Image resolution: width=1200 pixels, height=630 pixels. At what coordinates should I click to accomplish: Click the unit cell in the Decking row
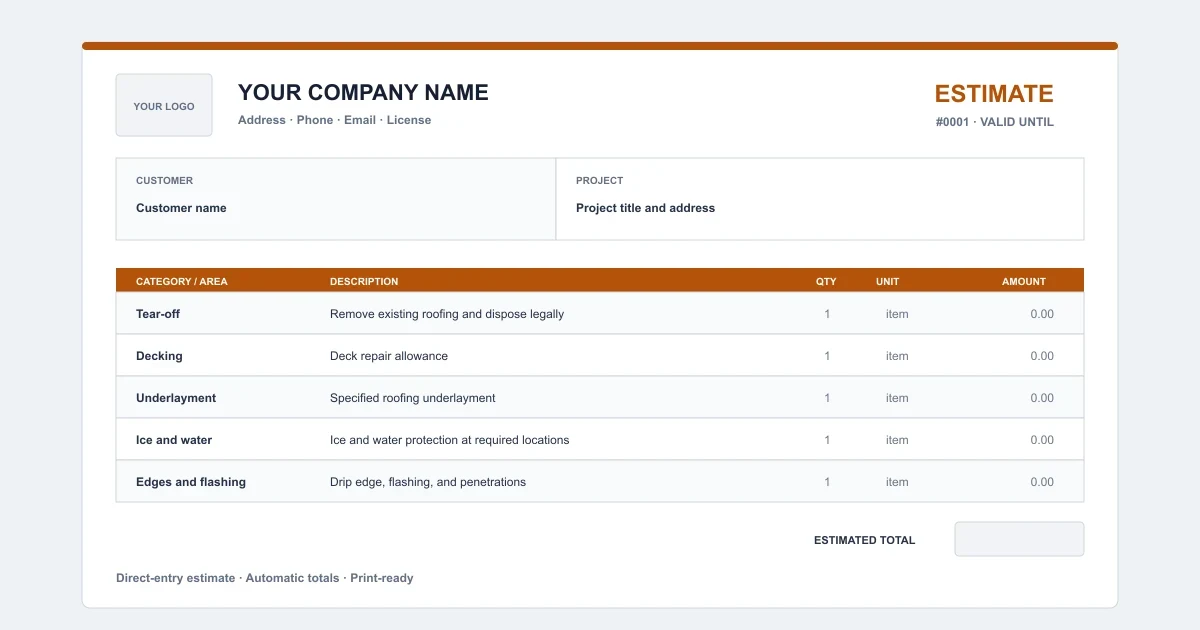tap(897, 356)
